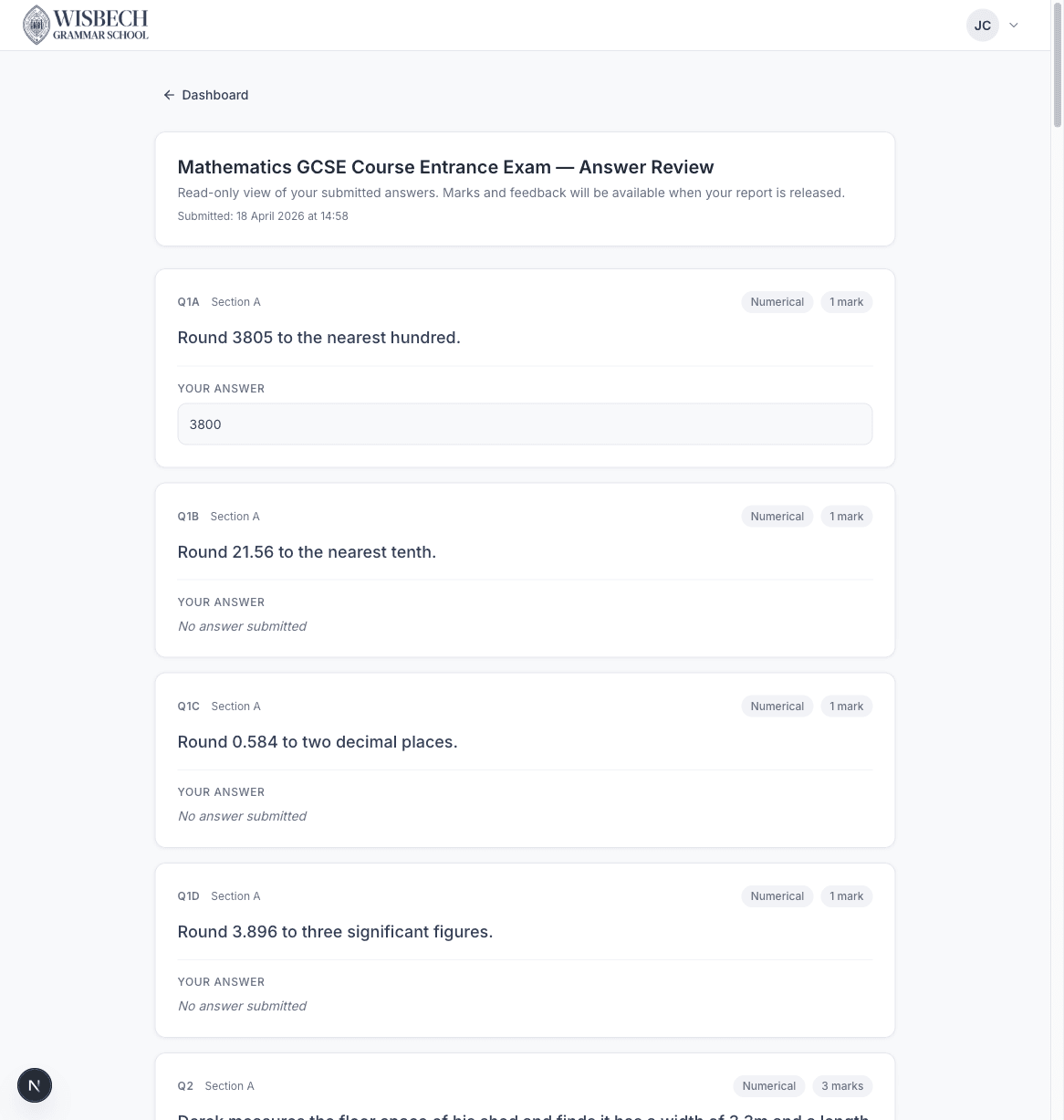Image resolution: width=1064 pixels, height=1120 pixels.
Task: Click the Numerical badge on Q2
Action: (768, 1085)
